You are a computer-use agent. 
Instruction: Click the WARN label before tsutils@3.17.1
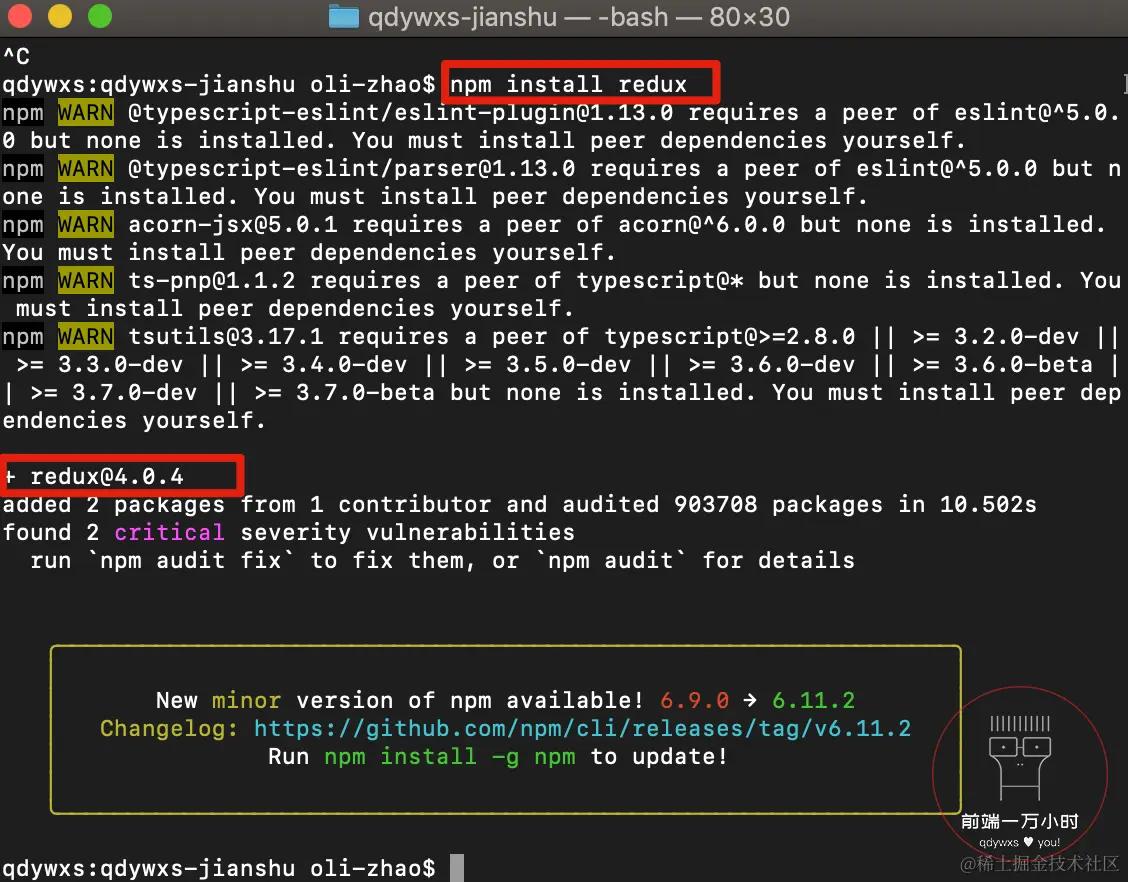coord(86,337)
